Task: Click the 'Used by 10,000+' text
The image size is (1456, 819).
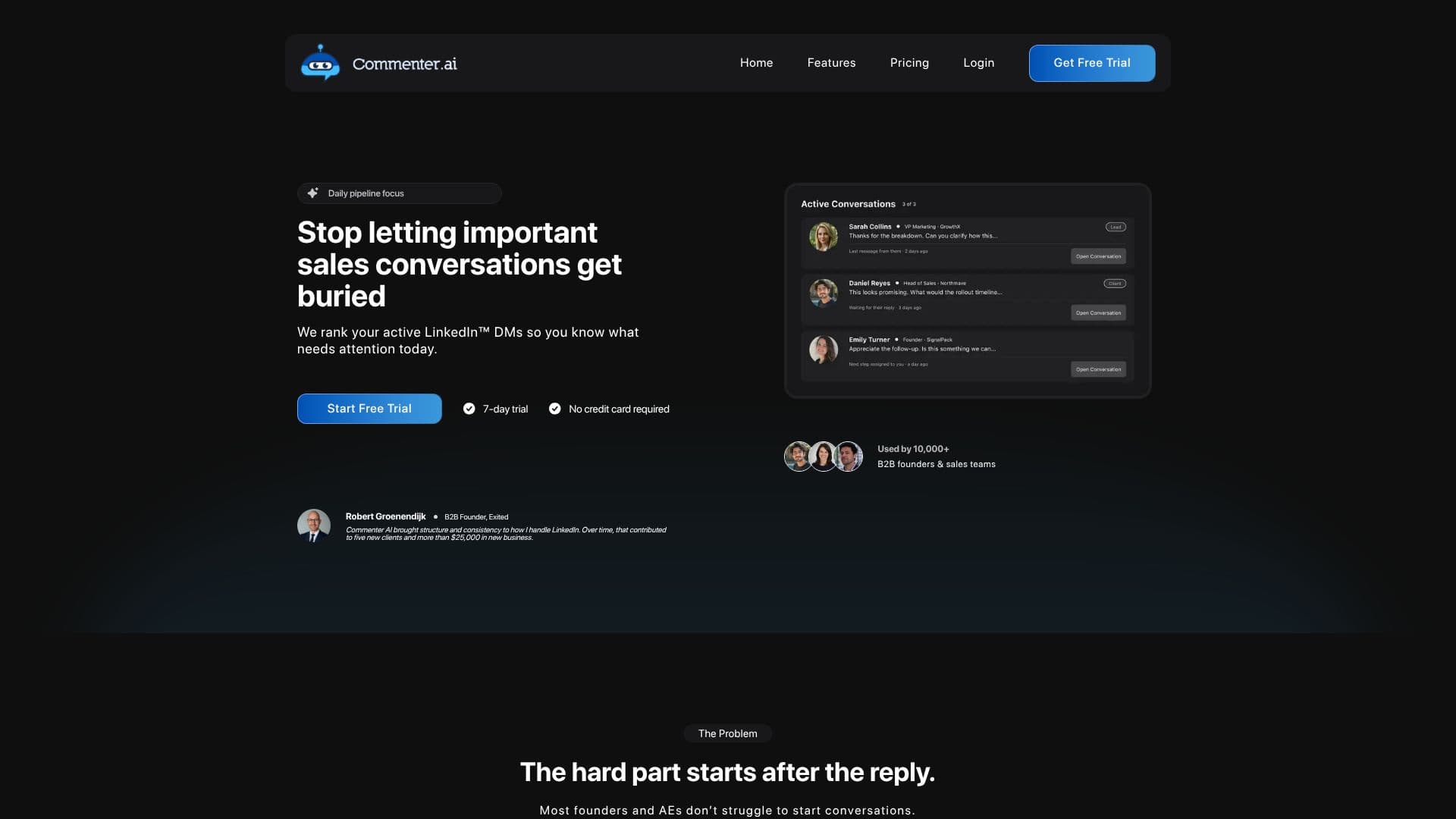Action: click(x=913, y=449)
